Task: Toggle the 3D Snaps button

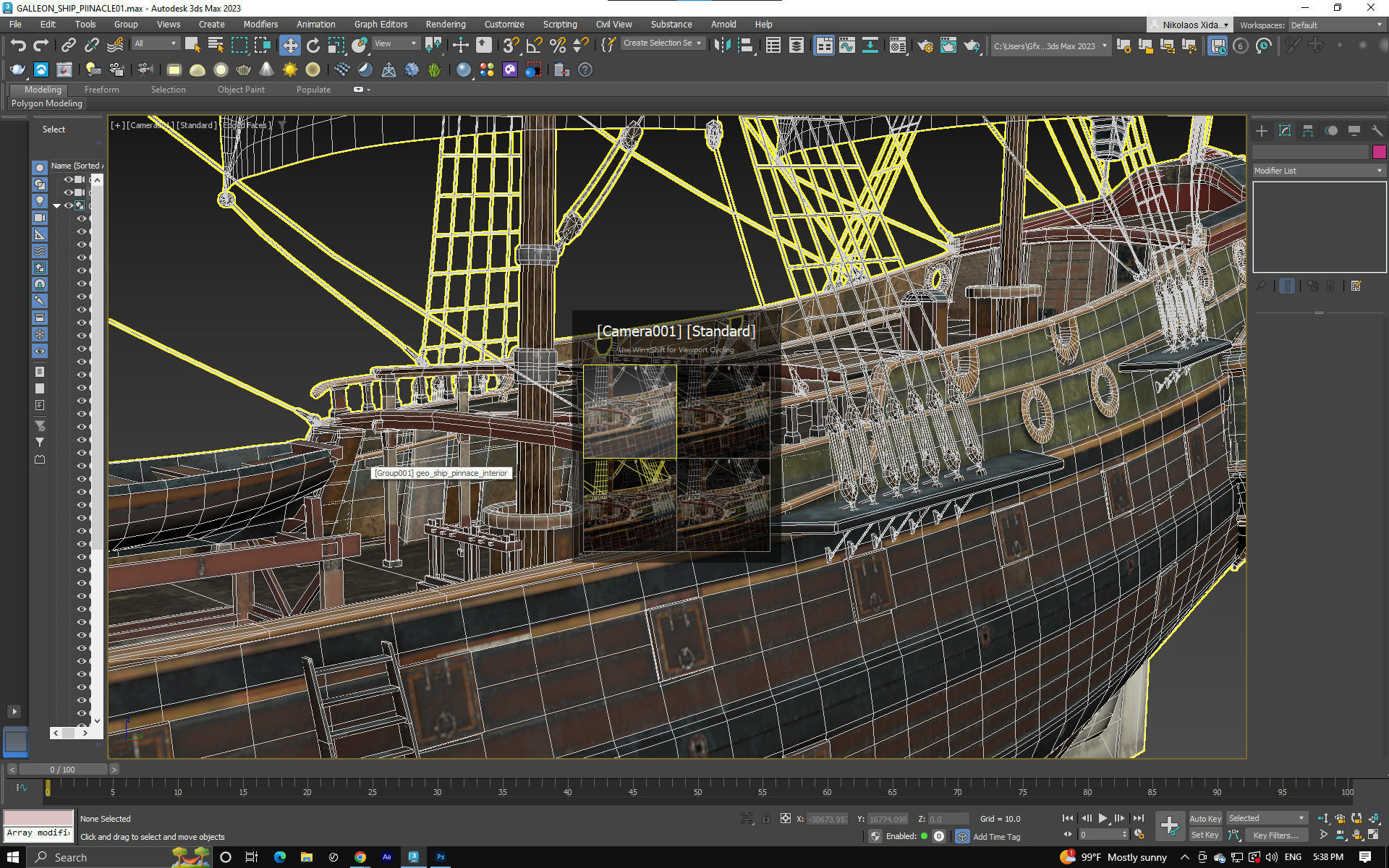Action: [511, 46]
